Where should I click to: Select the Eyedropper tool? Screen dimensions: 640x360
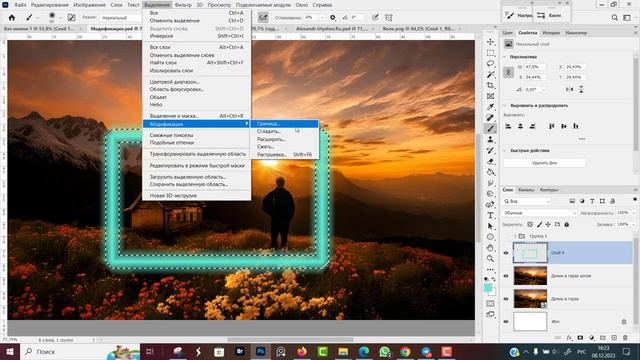490,107
